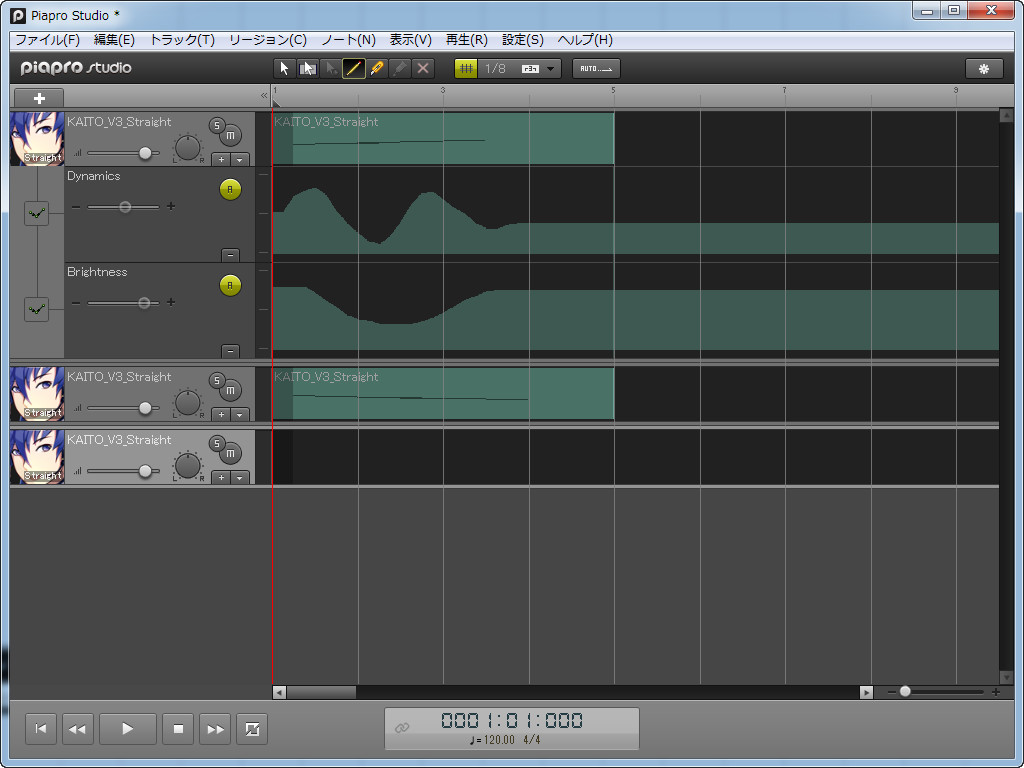This screenshot has width=1024, height=768.
Task: Zoom in using the plus by the zoom slider
Action: [x=996, y=692]
